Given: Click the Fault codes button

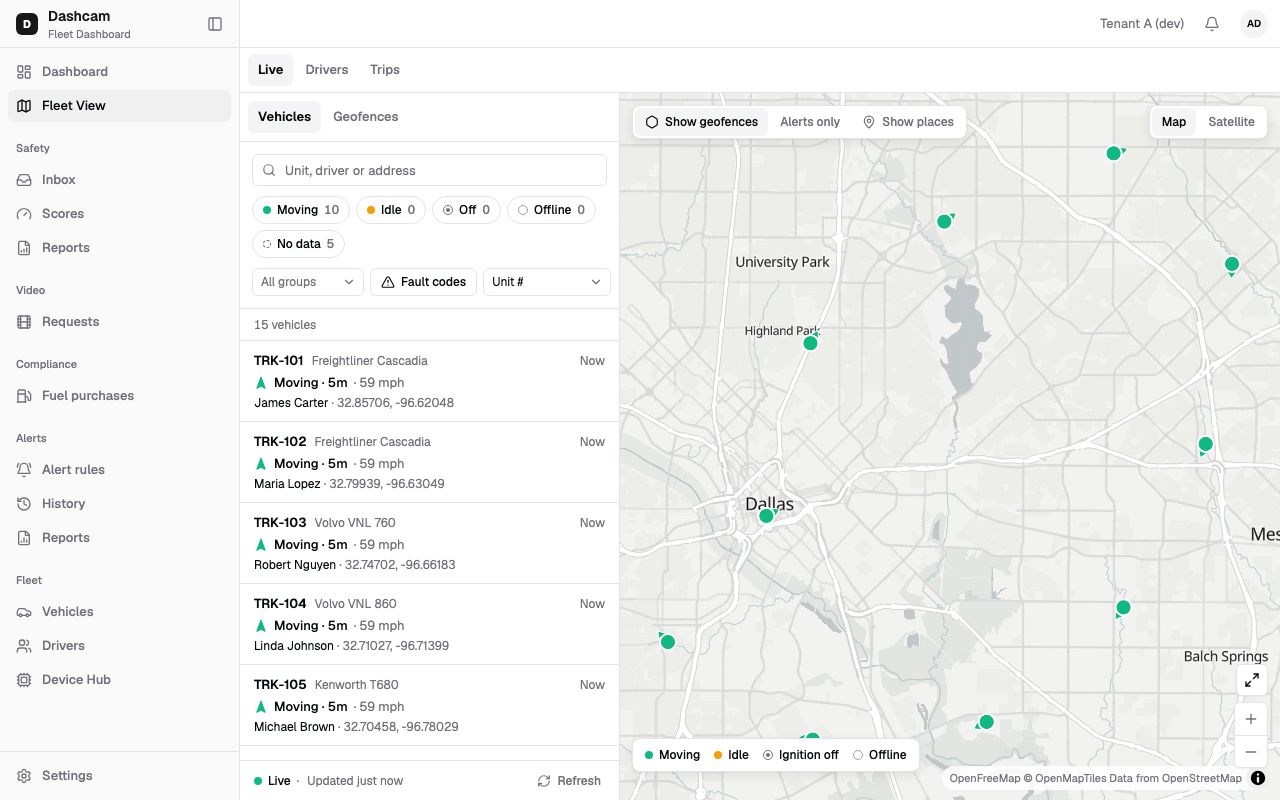Looking at the screenshot, I should 423,282.
